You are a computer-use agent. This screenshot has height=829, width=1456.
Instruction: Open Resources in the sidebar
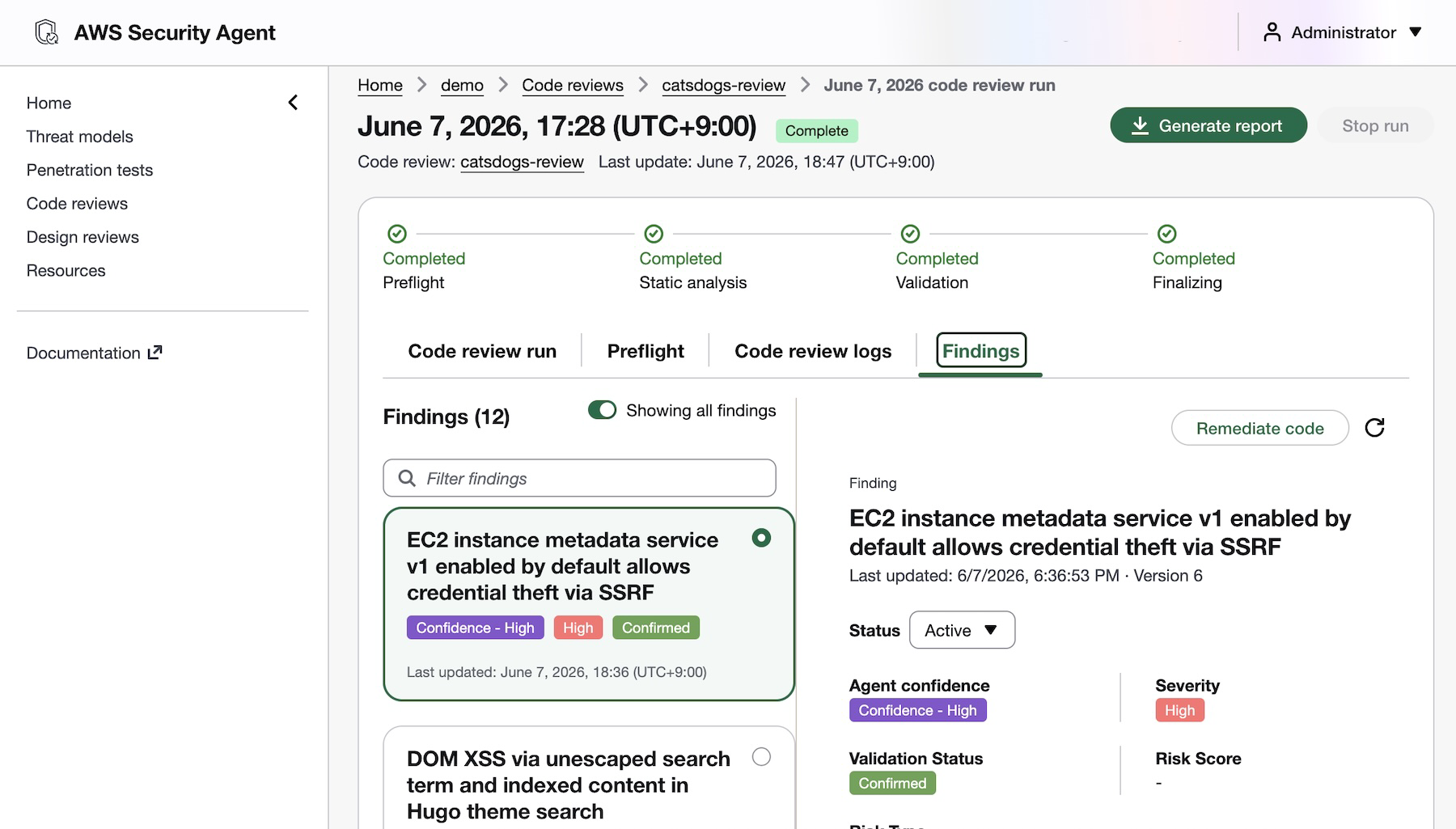66,271
